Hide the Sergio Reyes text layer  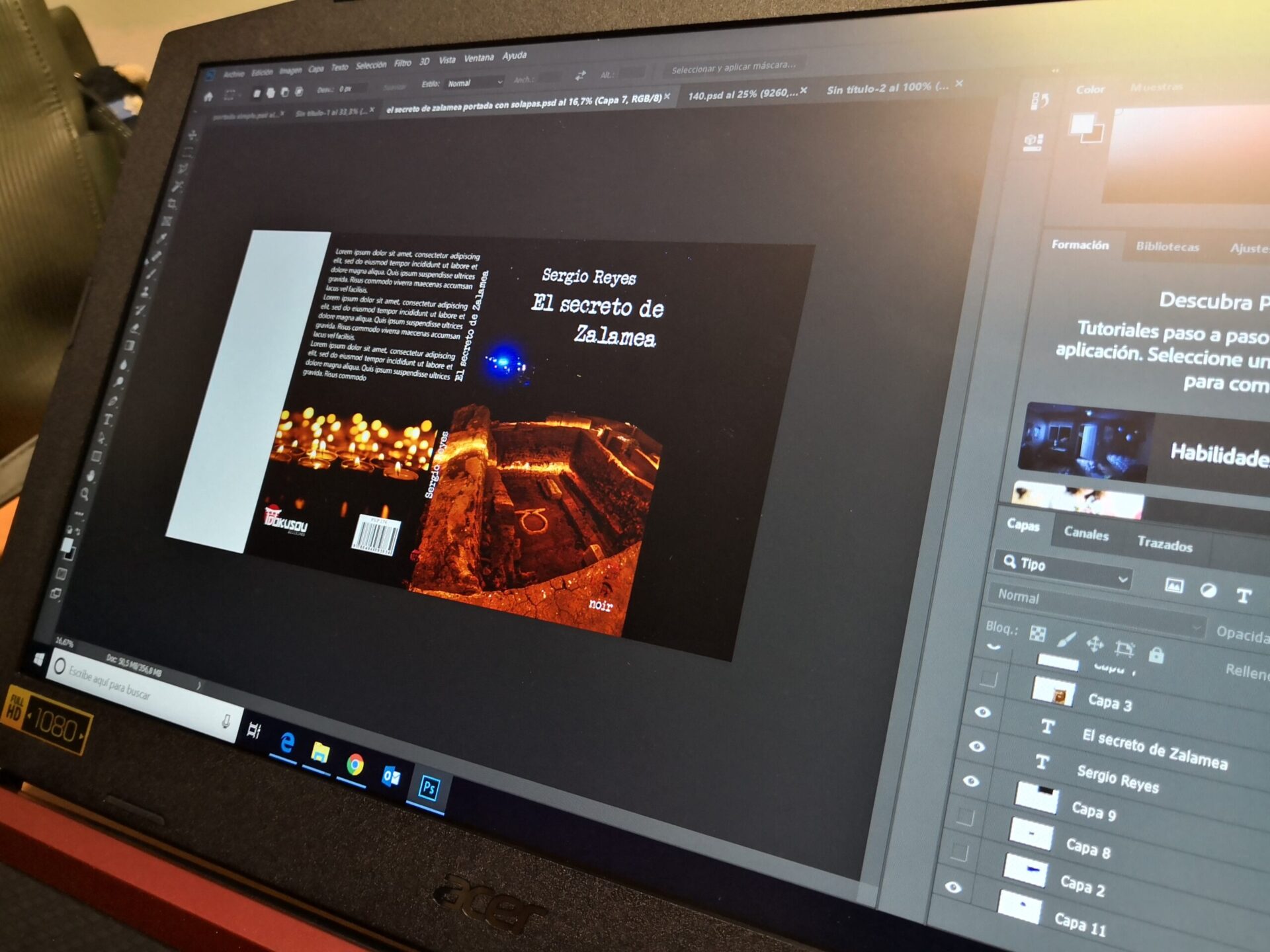tap(977, 746)
